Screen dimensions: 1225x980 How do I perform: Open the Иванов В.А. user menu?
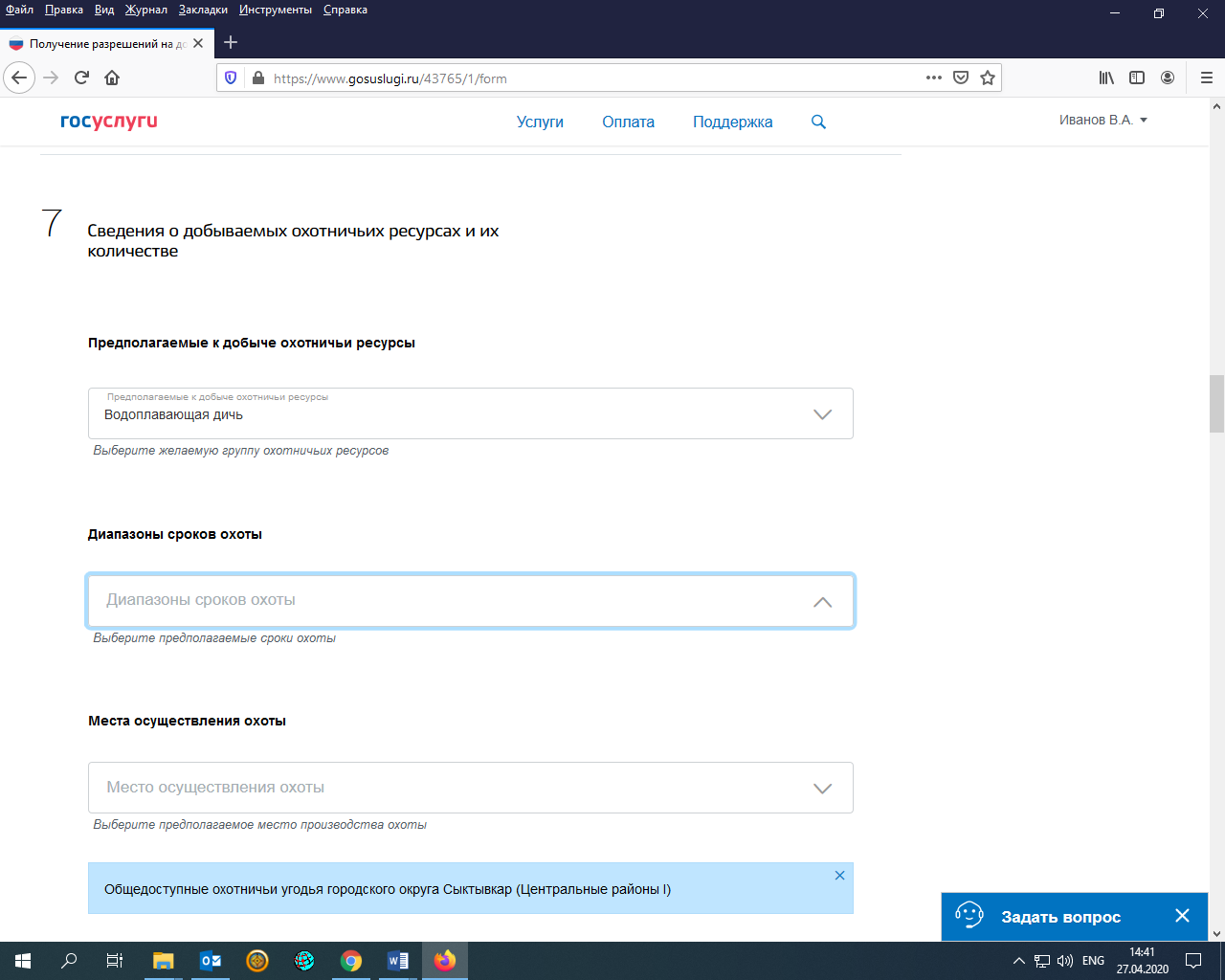1102,121
